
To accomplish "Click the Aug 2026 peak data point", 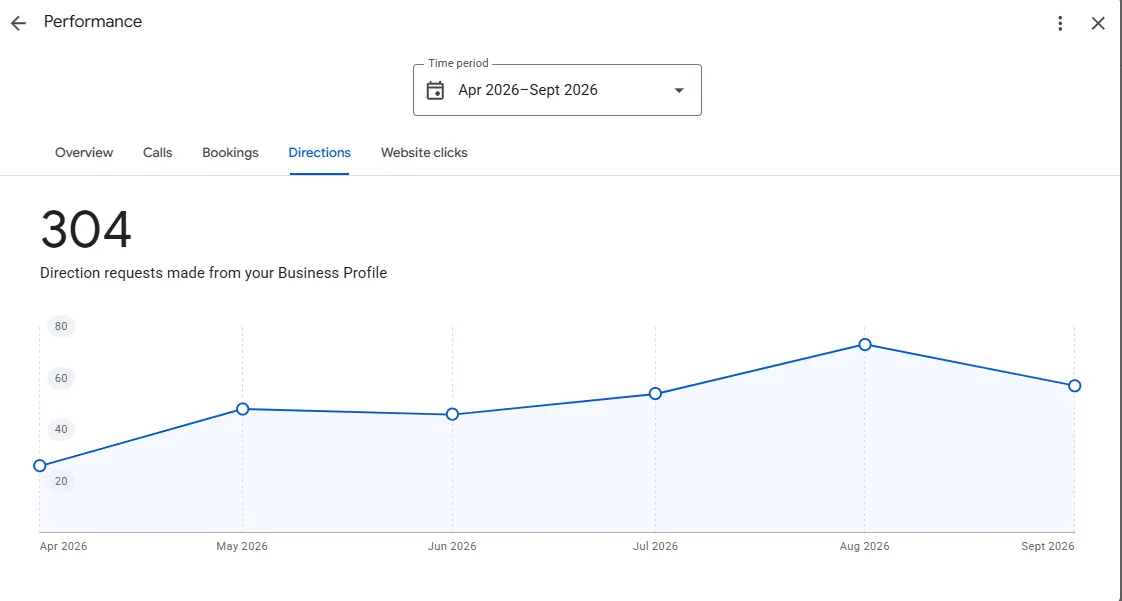I will coord(865,345).
